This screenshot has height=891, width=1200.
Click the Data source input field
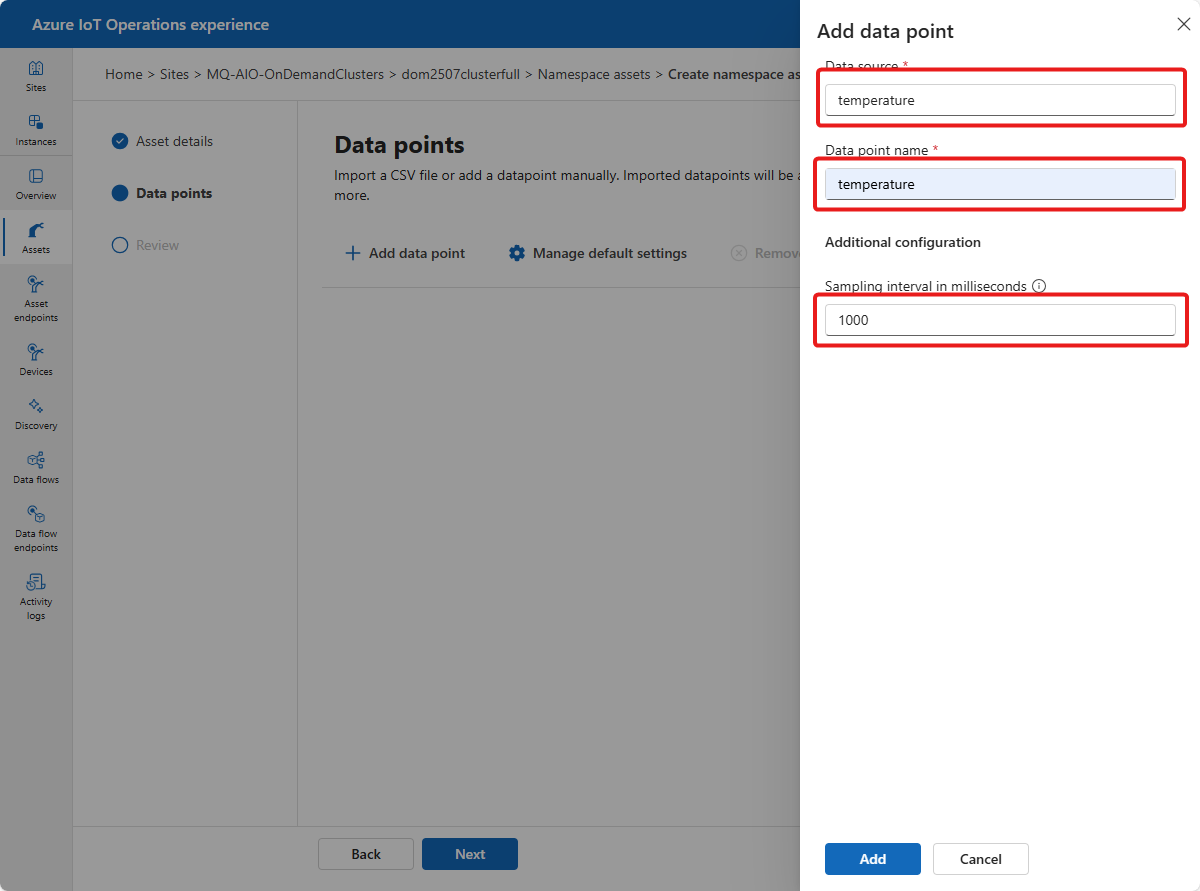1000,100
